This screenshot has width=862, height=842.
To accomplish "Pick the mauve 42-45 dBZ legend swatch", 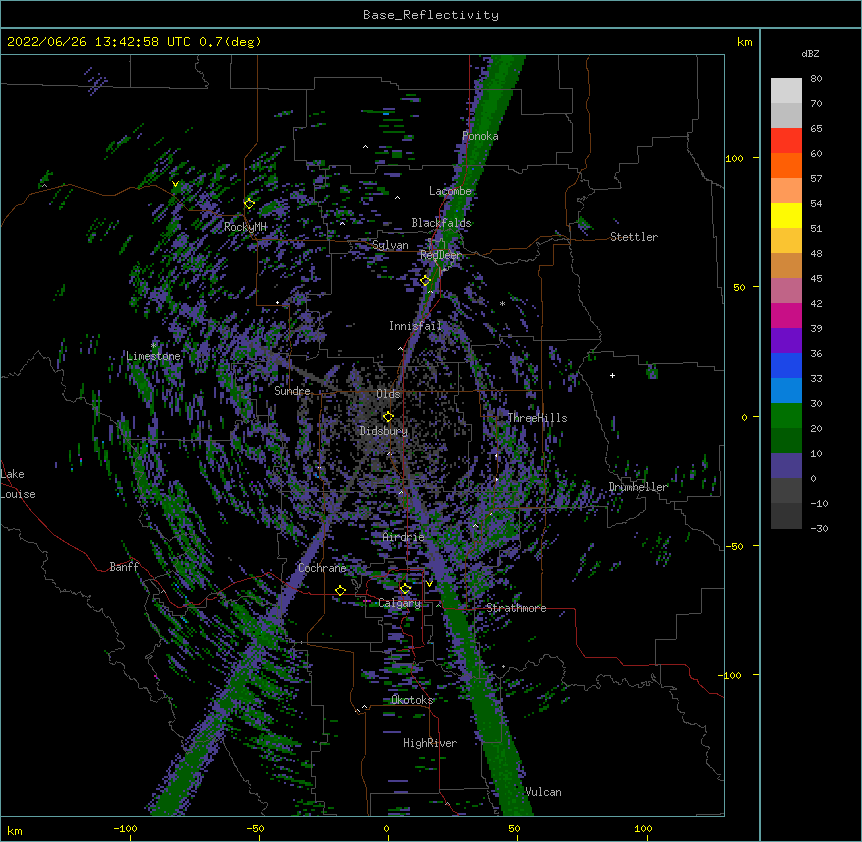I will (x=786, y=291).
